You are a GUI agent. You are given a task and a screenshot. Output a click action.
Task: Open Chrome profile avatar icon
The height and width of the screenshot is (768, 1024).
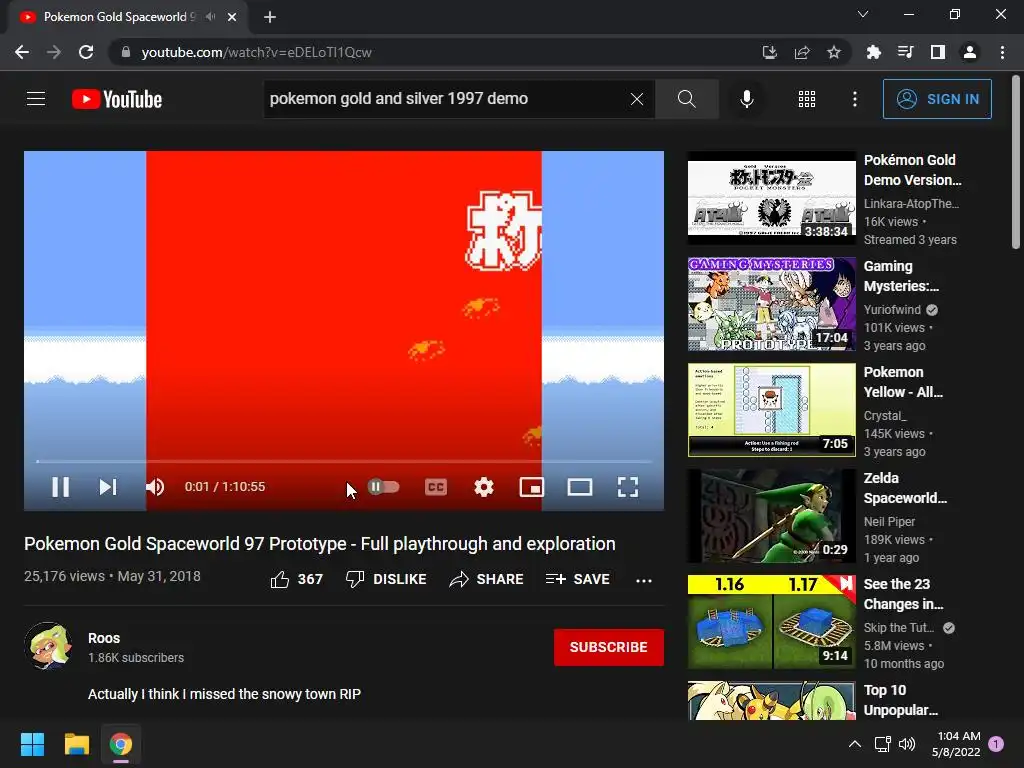tap(970, 52)
